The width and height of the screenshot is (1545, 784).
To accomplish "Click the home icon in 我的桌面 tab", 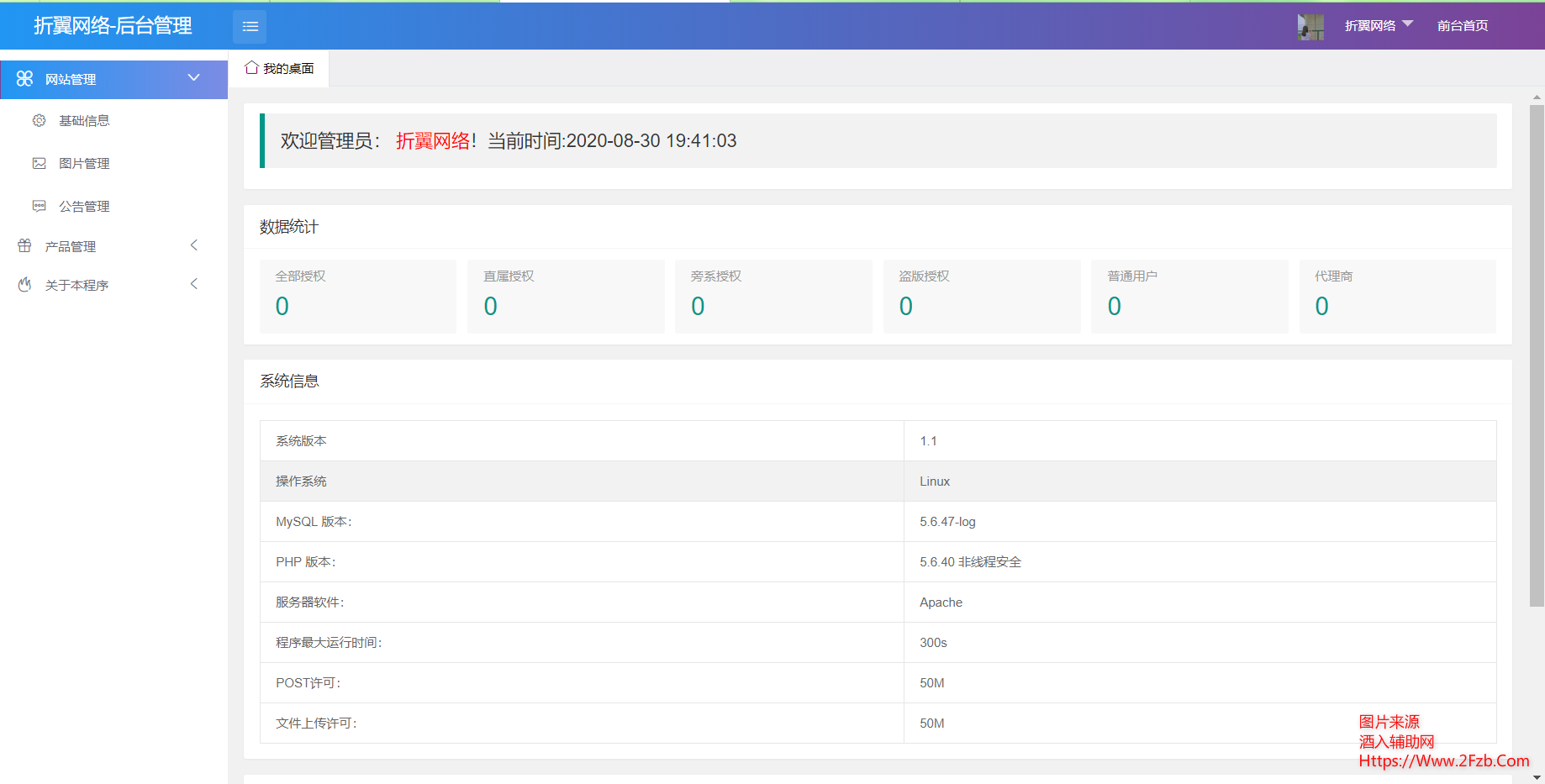I will 251,67.
